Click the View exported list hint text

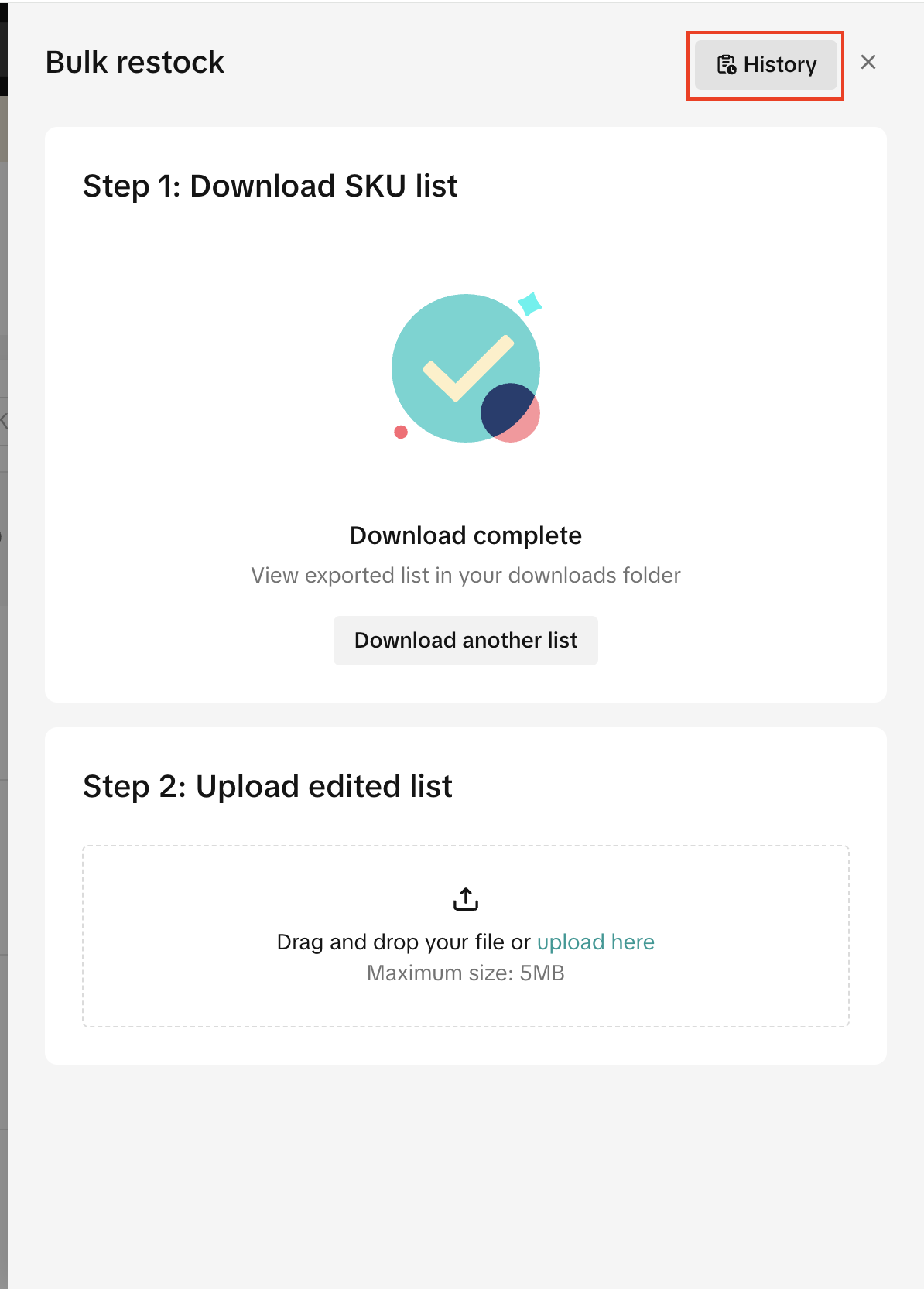point(466,576)
